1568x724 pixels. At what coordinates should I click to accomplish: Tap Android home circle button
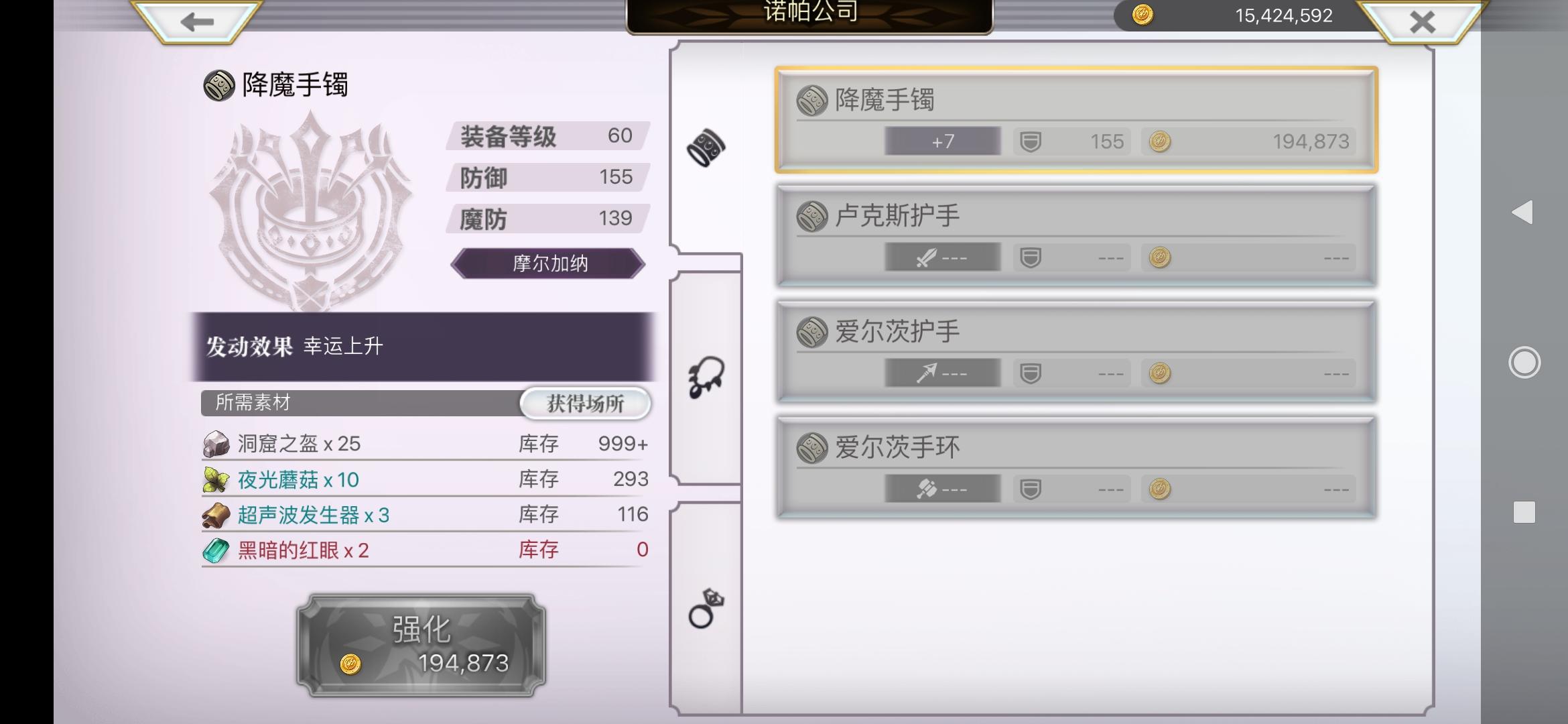coord(1524,363)
